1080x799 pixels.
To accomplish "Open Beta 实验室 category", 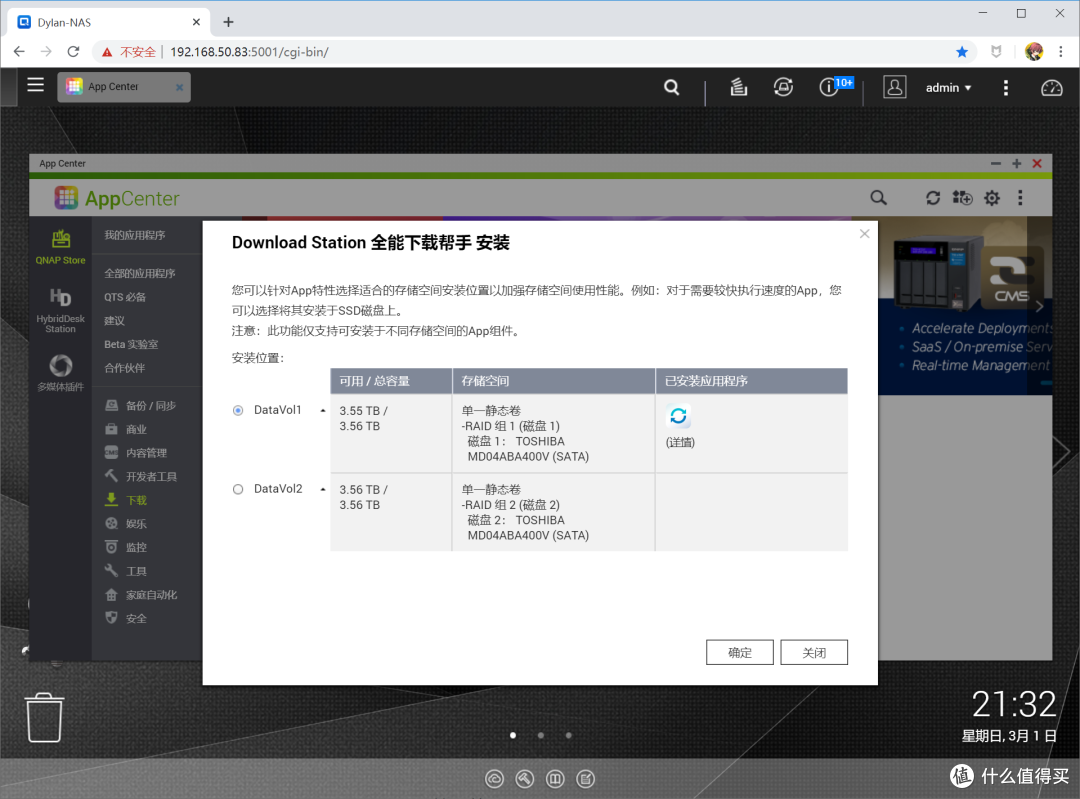I will 131,344.
